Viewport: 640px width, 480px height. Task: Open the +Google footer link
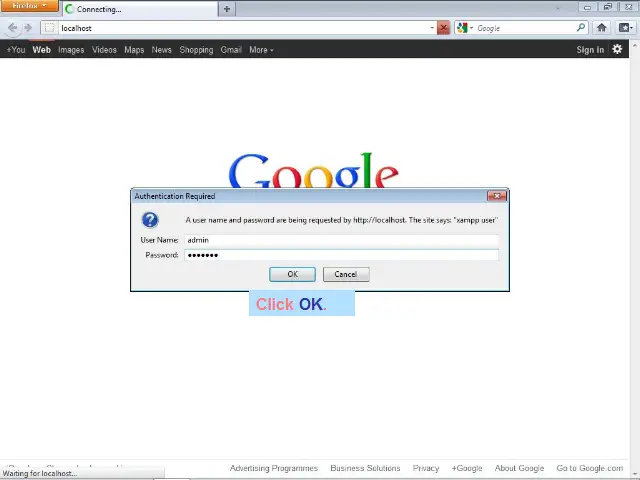pyautogui.click(x=467, y=468)
